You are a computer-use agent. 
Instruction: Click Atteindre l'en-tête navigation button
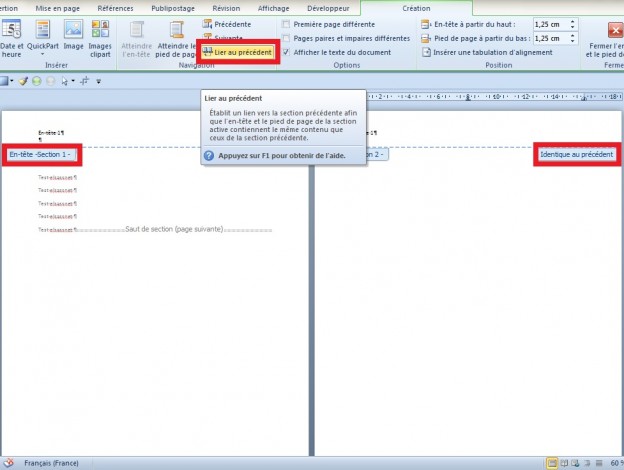tap(136, 39)
